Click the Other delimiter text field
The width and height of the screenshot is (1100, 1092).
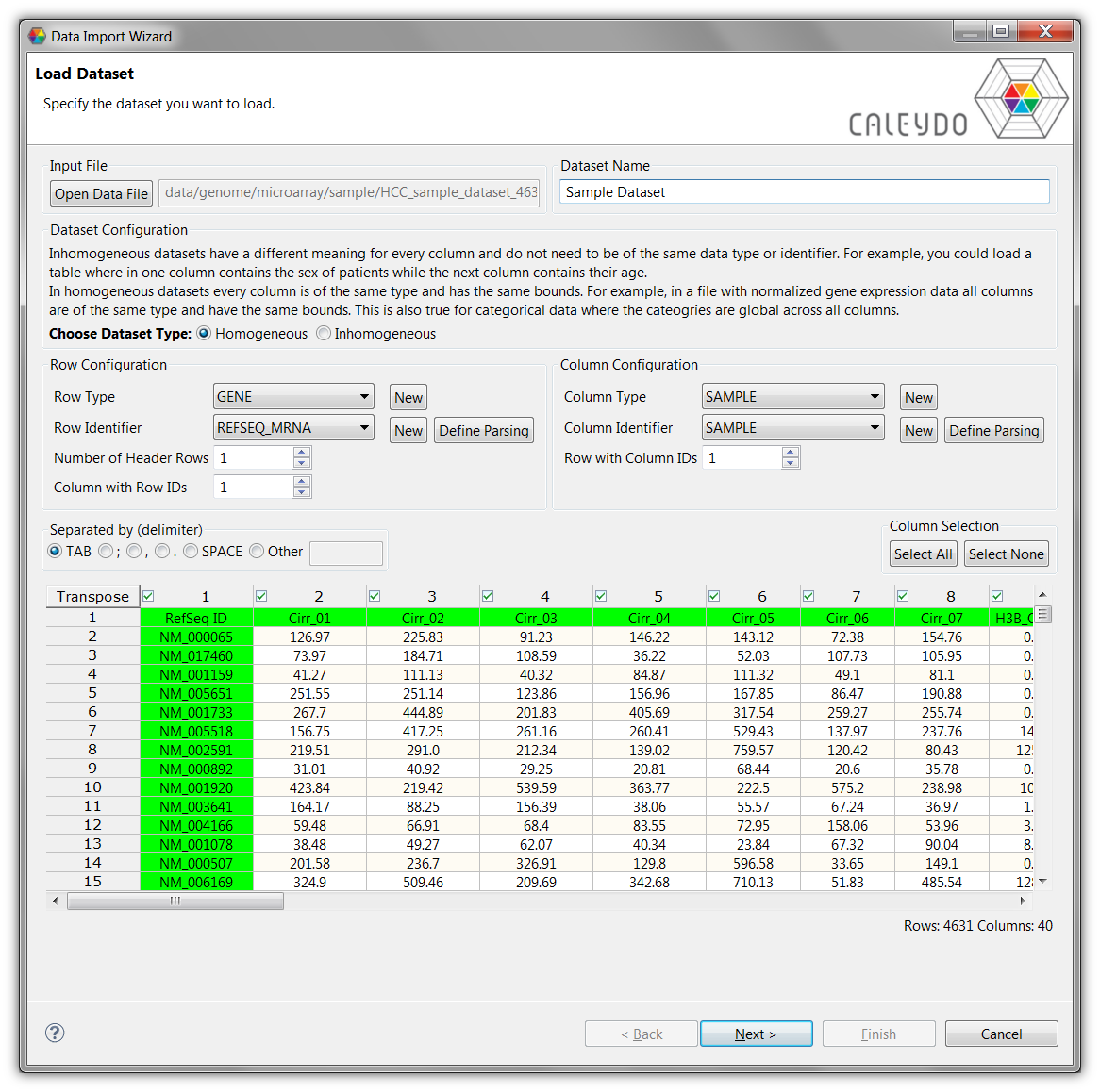[346, 553]
